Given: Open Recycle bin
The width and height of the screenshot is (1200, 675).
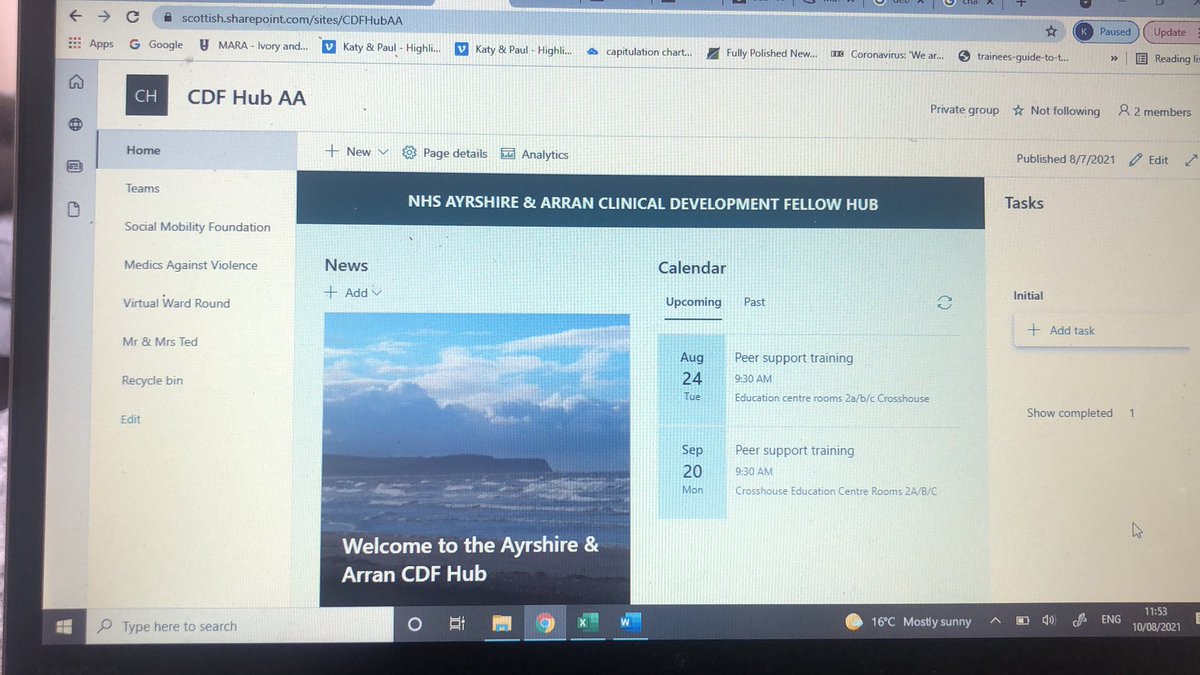Looking at the screenshot, I should (x=152, y=381).
